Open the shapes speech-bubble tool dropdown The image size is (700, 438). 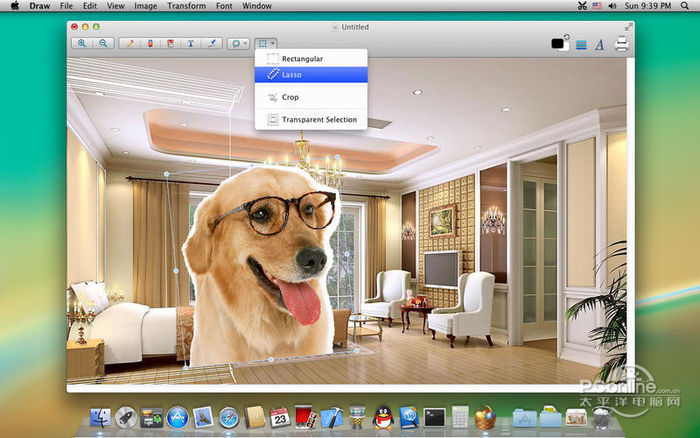click(238, 43)
